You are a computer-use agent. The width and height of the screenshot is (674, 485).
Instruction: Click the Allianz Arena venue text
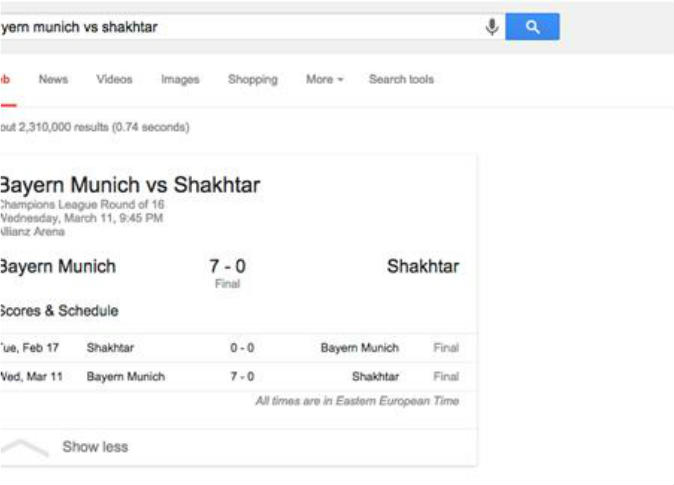(33, 232)
